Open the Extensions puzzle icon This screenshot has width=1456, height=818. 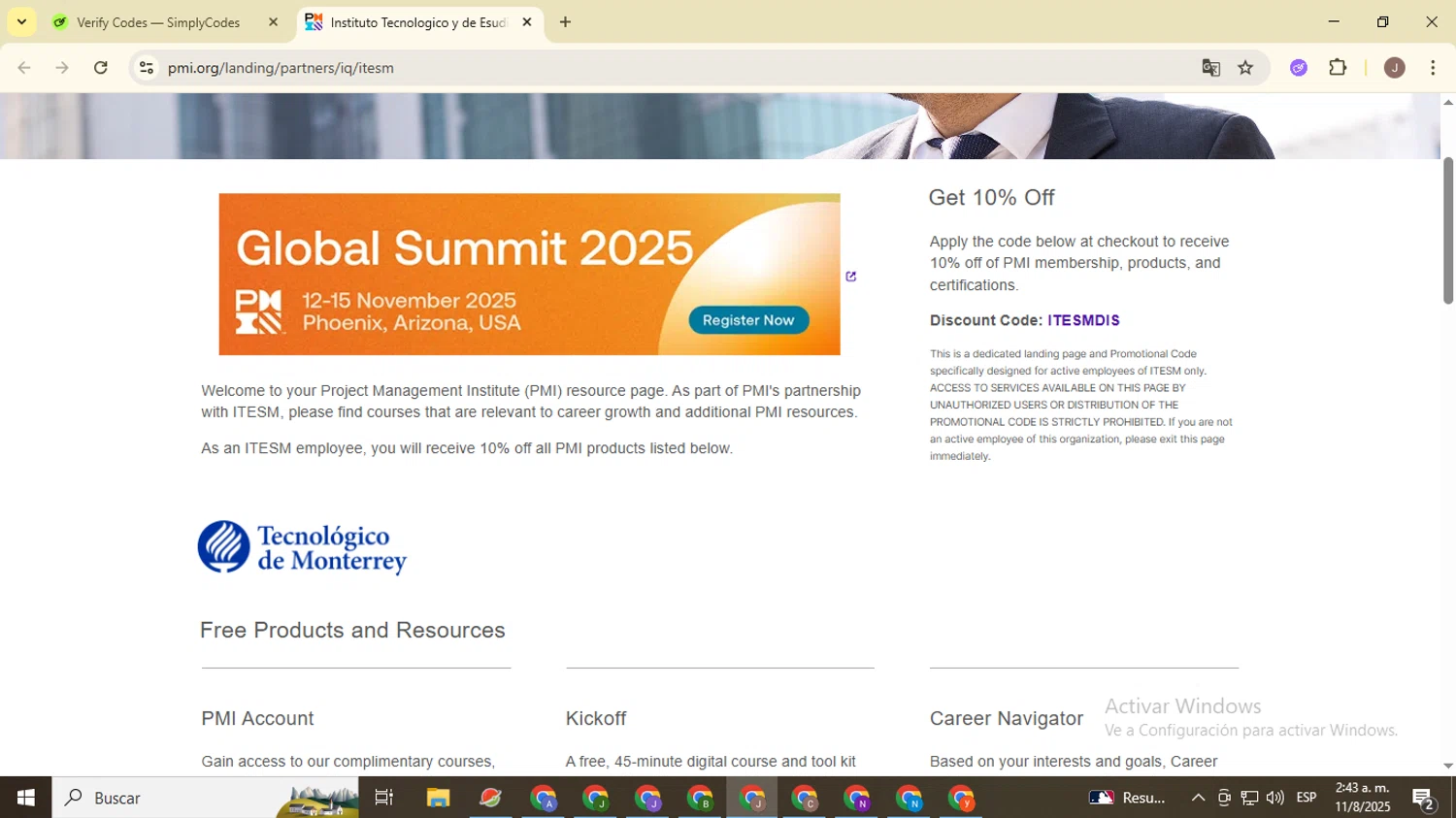(x=1338, y=68)
